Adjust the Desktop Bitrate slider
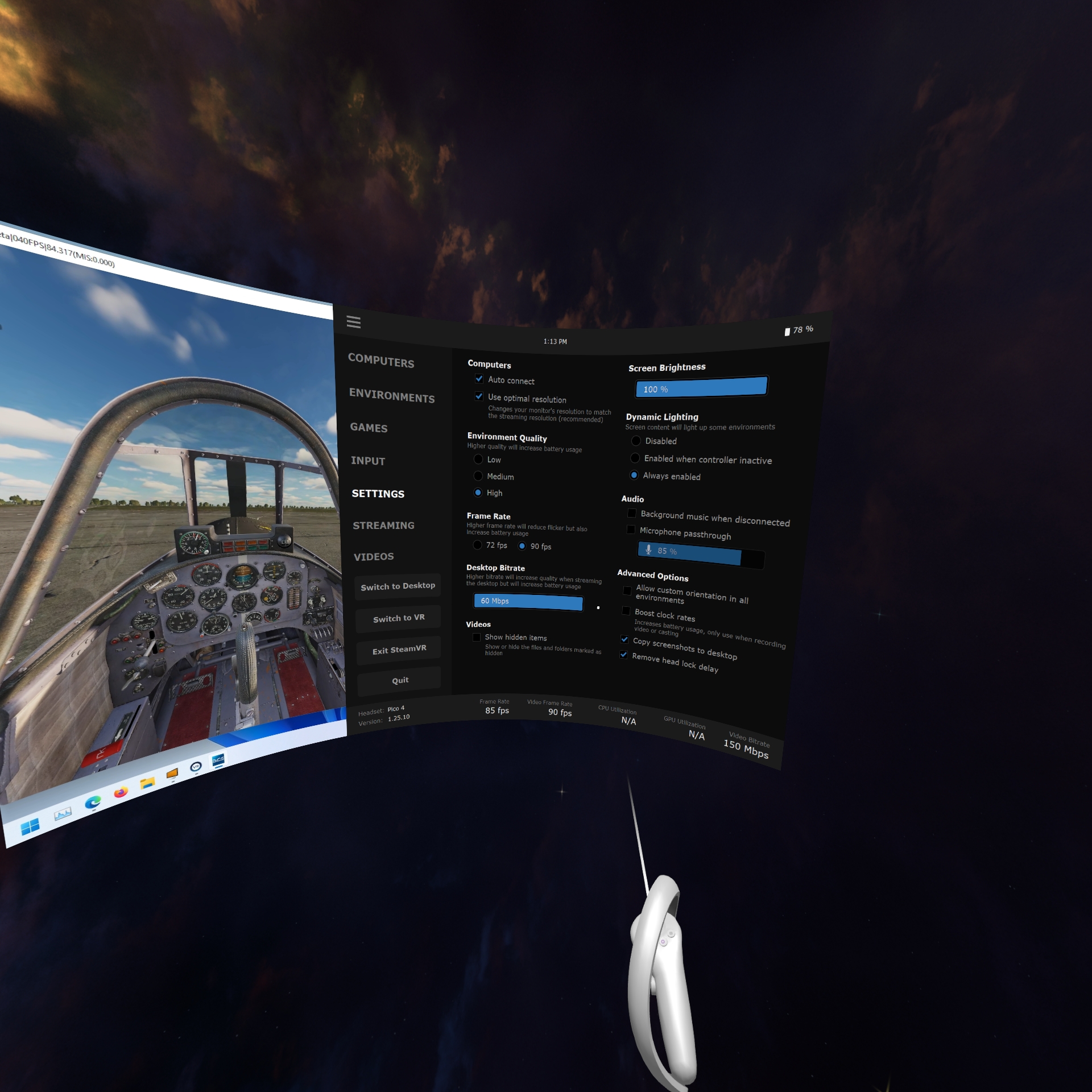The image size is (1092, 1092). (x=528, y=602)
